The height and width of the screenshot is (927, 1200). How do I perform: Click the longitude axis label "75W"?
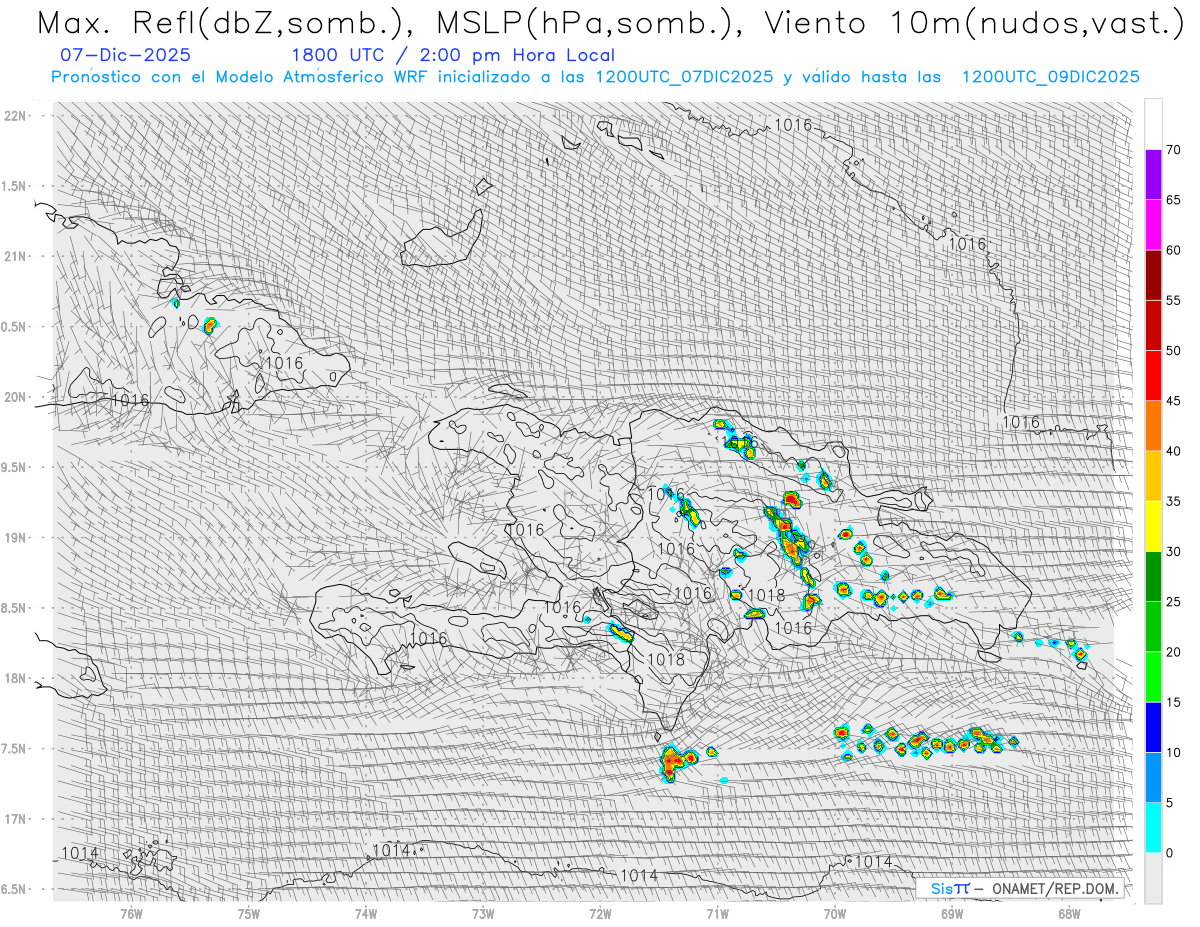(248, 913)
